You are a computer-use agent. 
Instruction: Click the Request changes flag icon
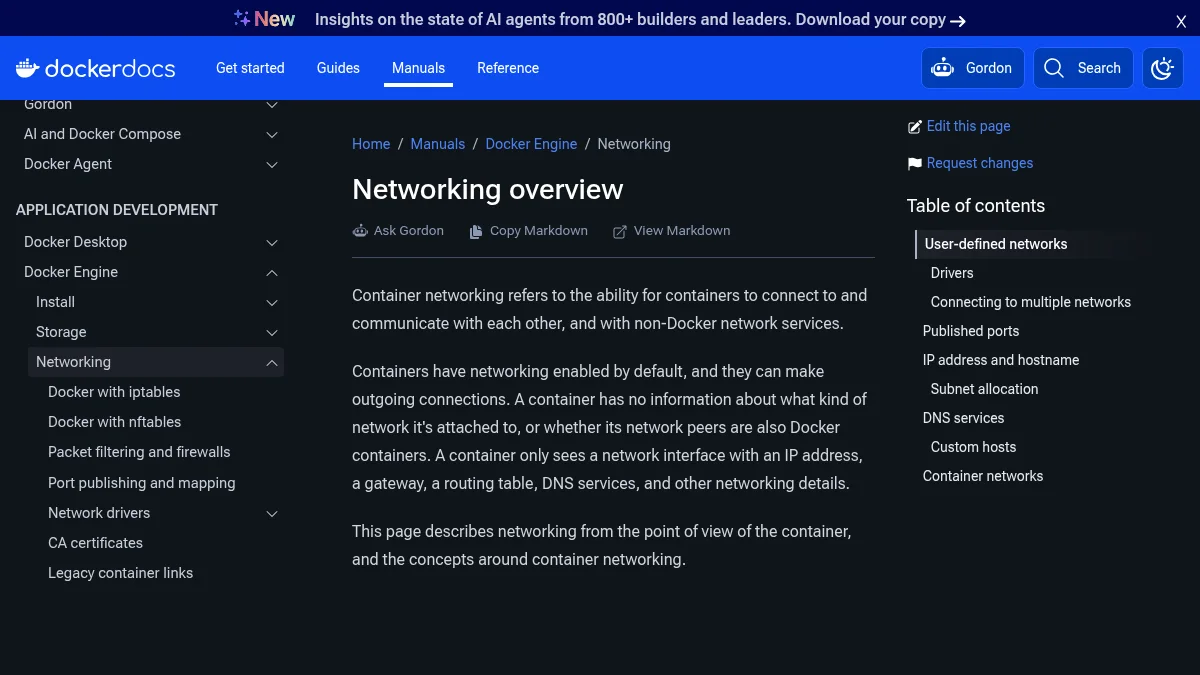point(914,163)
